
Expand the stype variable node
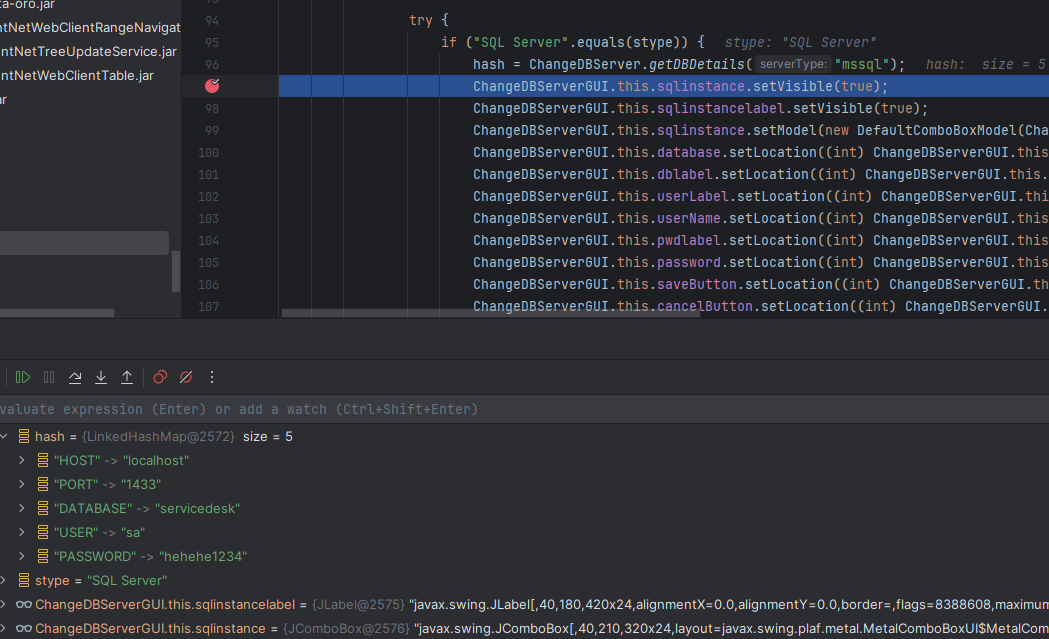4,581
